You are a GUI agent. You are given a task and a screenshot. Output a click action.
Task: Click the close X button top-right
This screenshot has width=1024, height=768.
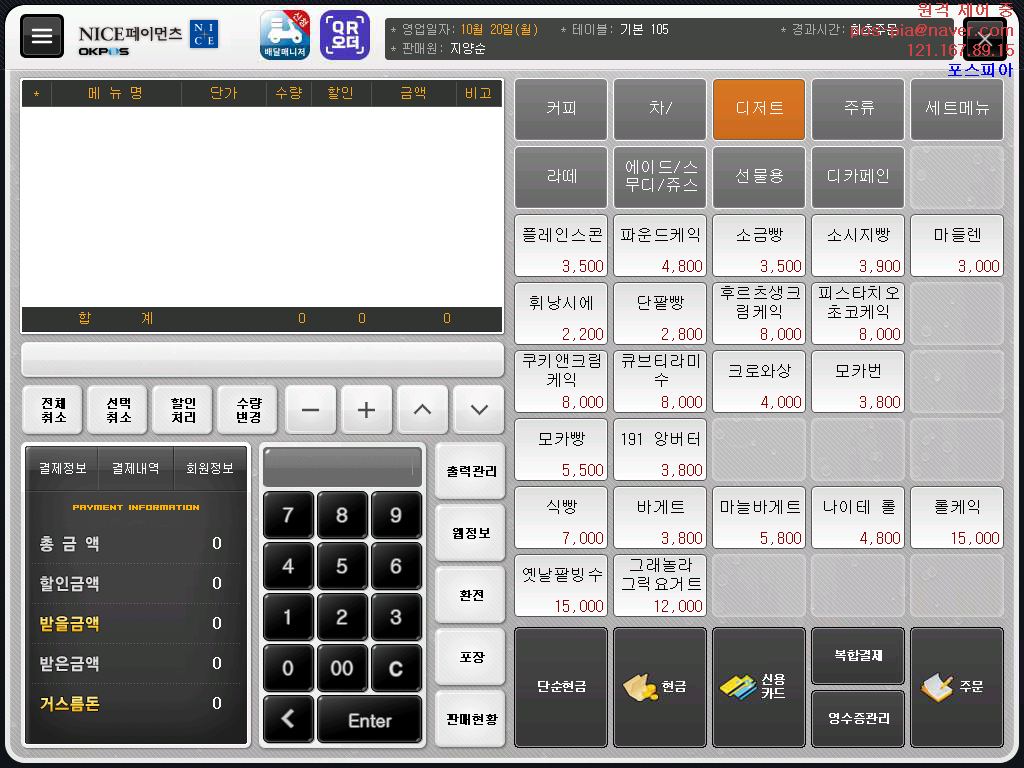click(x=984, y=38)
